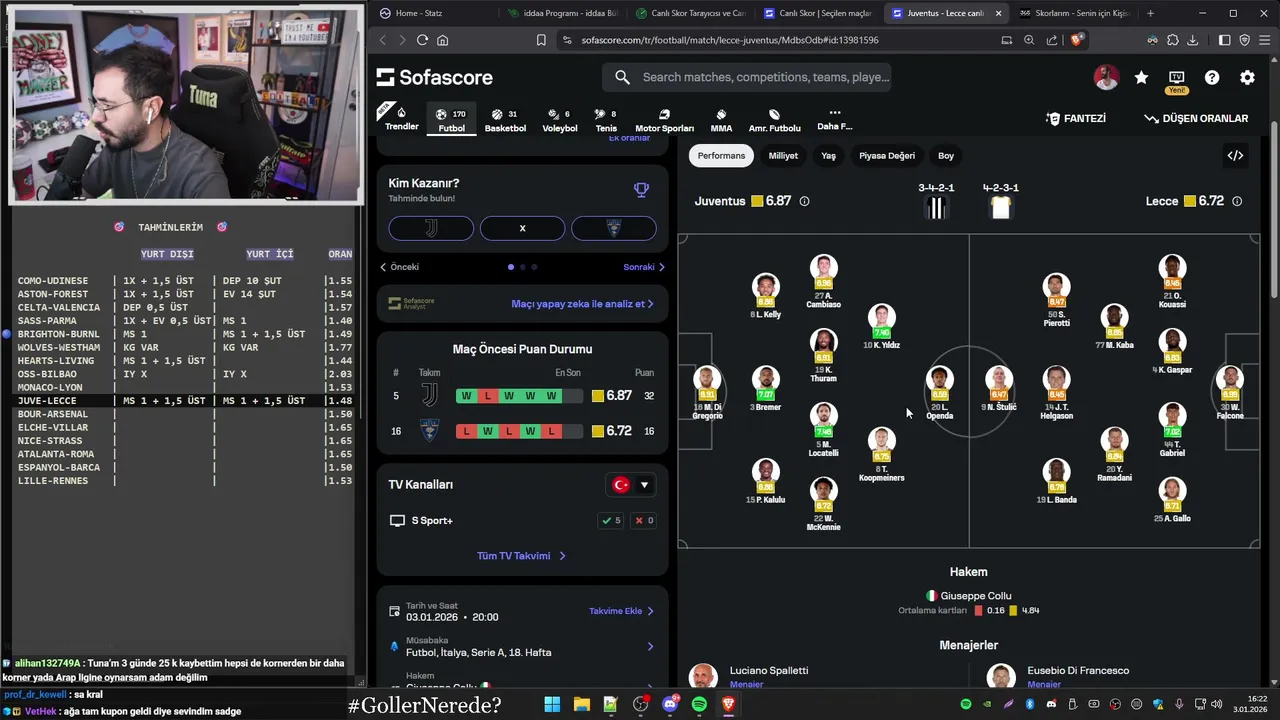Open Spotify from the Windows taskbar
The width and height of the screenshot is (1280, 720).
pyautogui.click(x=699, y=704)
